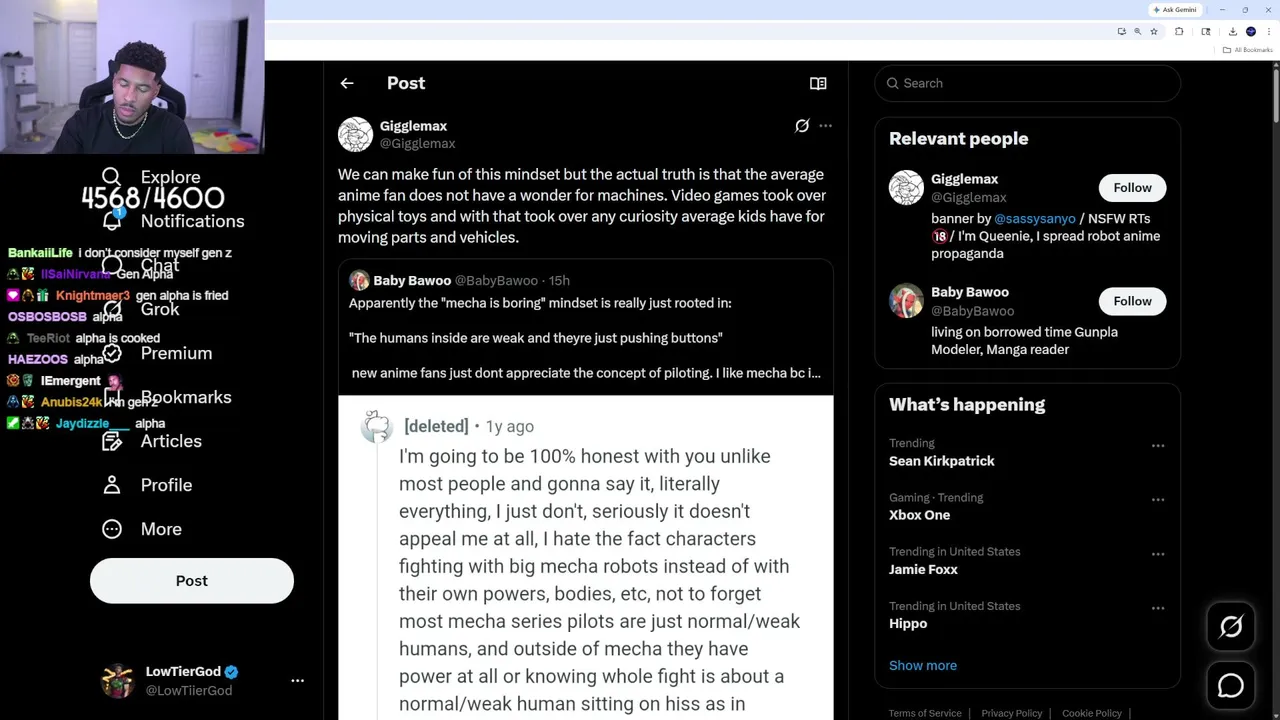Open Xbox One trending topic
Image resolution: width=1280 pixels, height=720 pixels.
pyautogui.click(x=919, y=515)
